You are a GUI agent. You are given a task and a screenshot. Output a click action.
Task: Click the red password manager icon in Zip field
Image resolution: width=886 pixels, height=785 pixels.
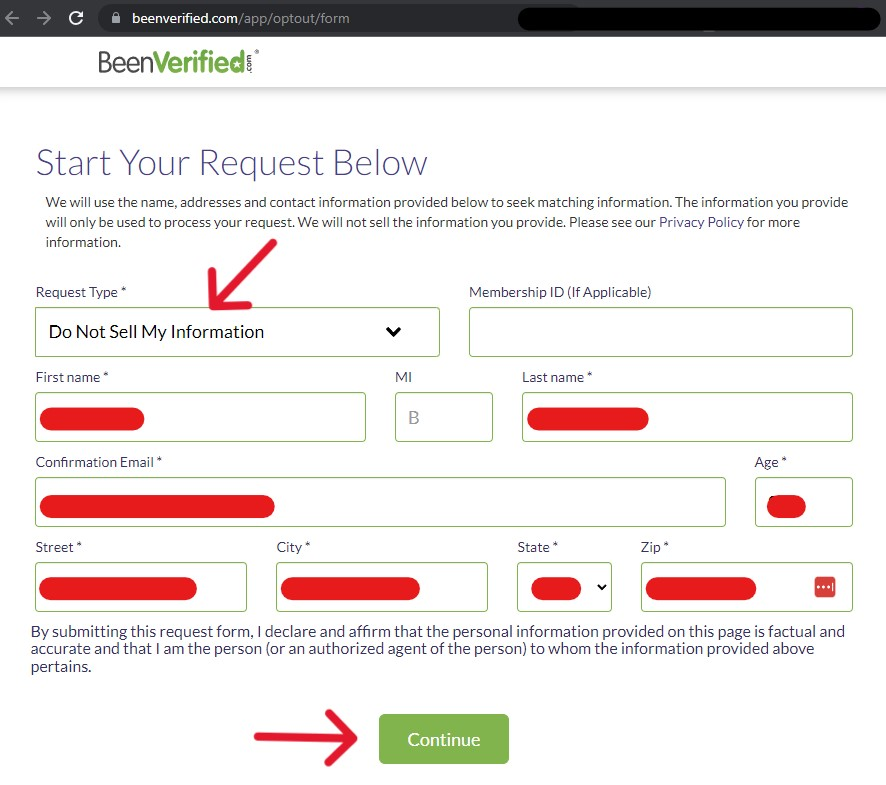[824, 587]
